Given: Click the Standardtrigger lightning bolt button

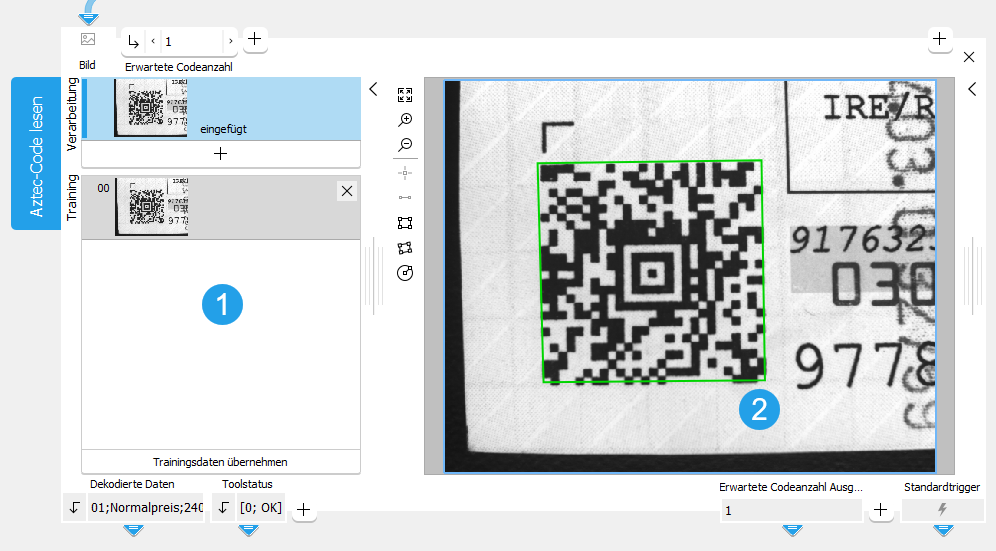Looking at the screenshot, I should coord(942,509).
